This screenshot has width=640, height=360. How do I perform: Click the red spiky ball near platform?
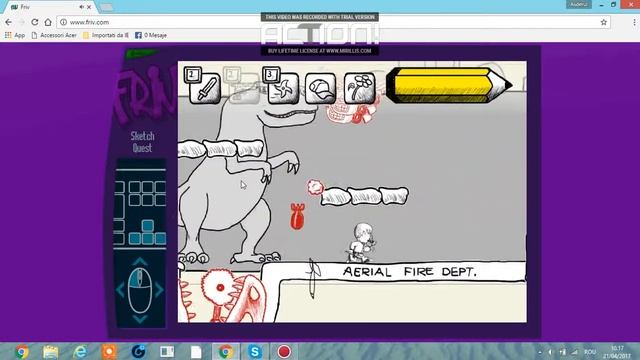pos(315,187)
